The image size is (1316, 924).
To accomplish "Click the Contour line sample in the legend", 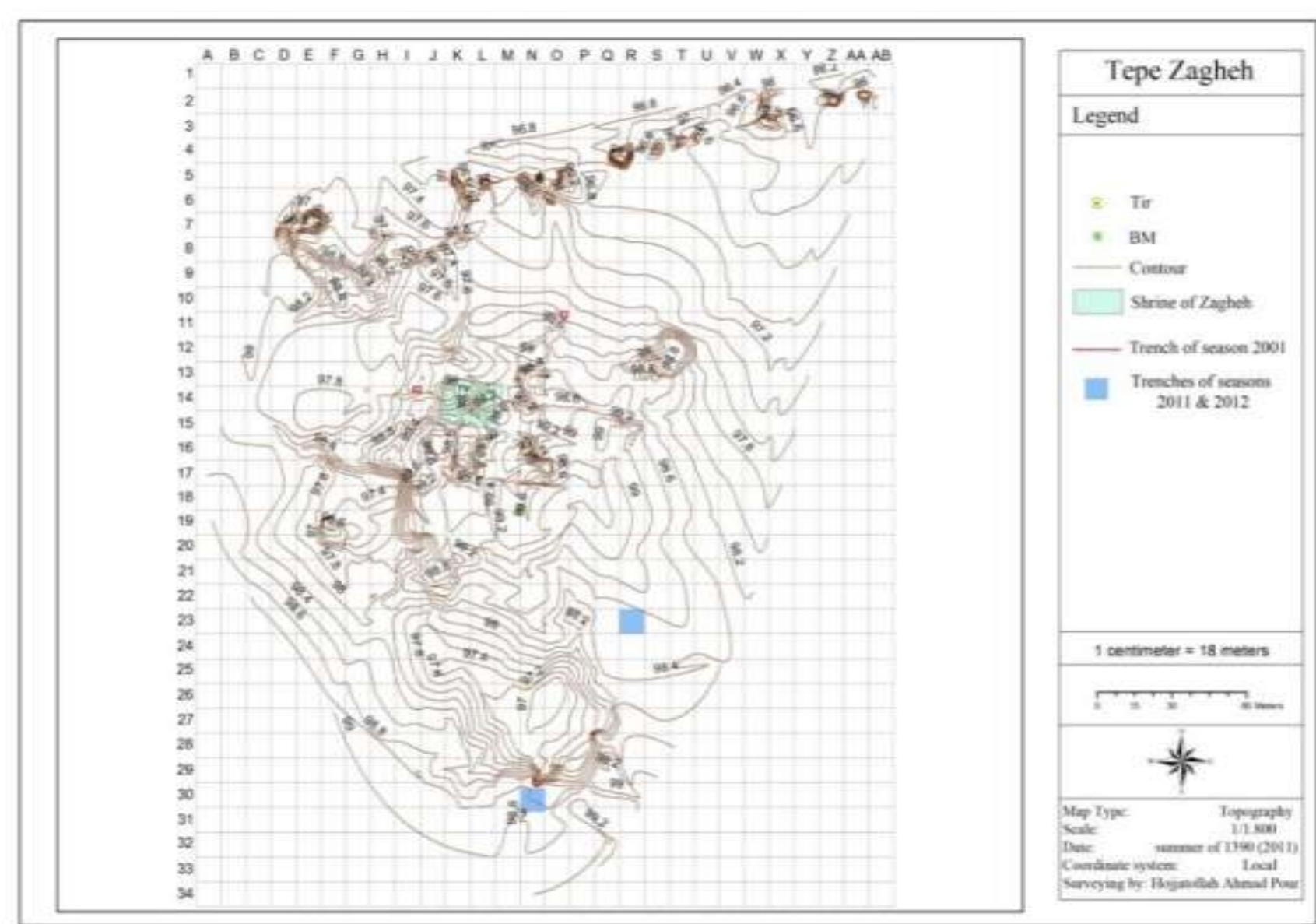I will (1097, 268).
